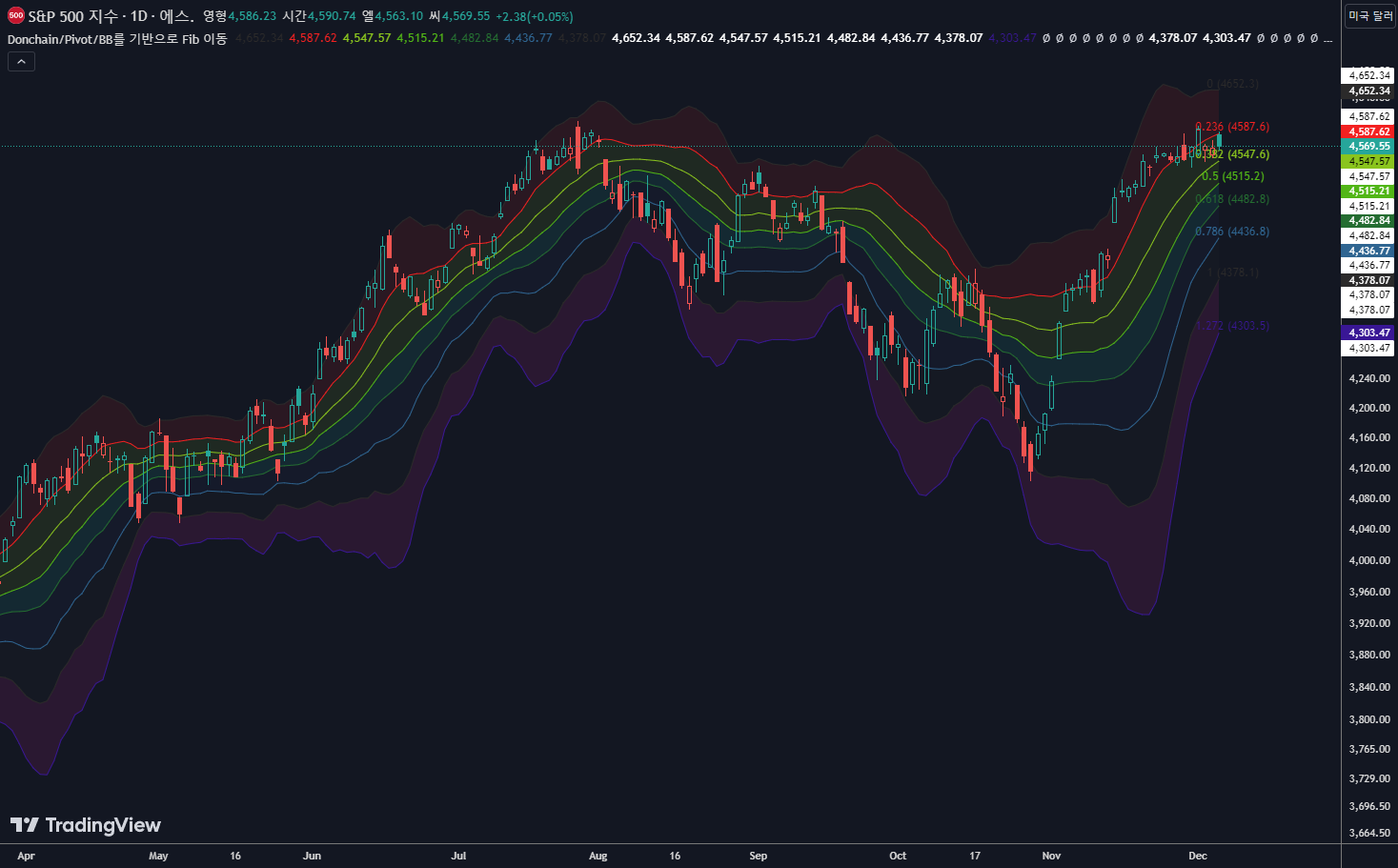Viewport: 1398px width, 868px height.
Task: Click the purple 4,303.47 price axis label
Action: (x=1369, y=333)
